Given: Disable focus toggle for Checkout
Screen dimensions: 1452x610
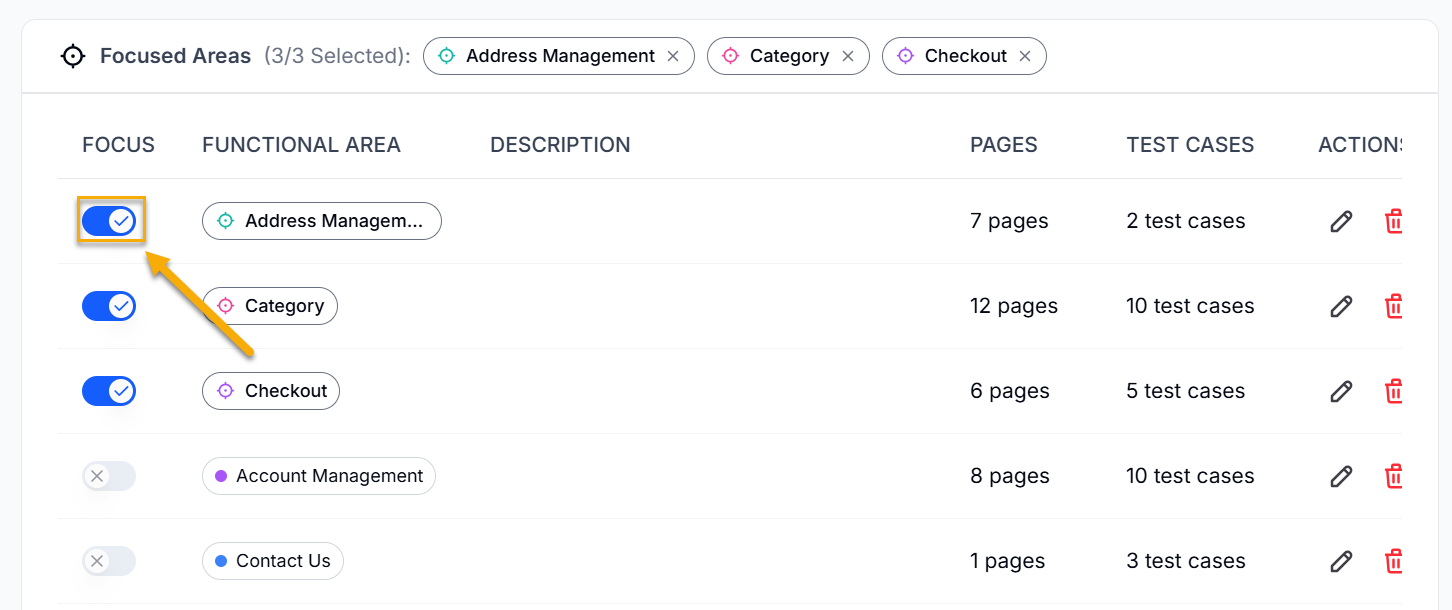Looking at the screenshot, I should pyautogui.click(x=109, y=391).
